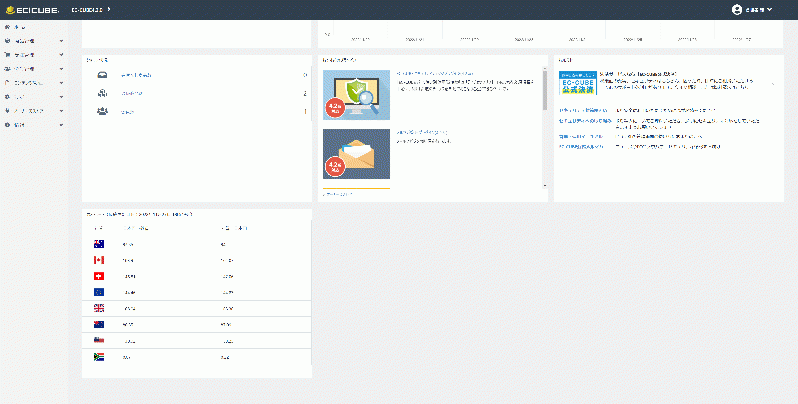
Task: Expand the order menu chevron beside the cart icon
Action: point(61,55)
